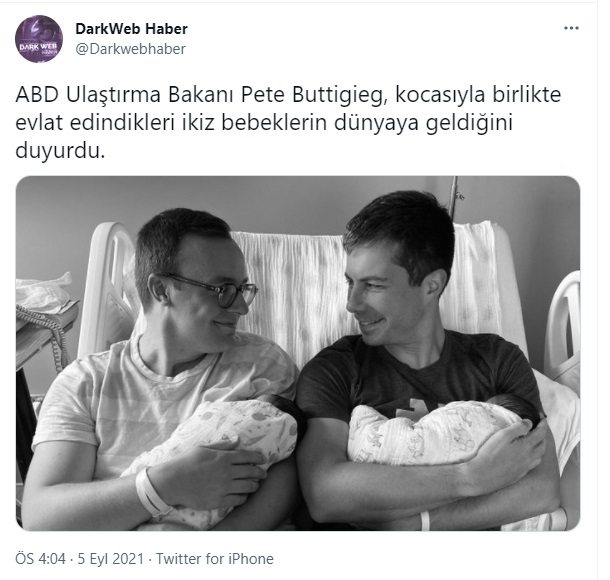Click the Twitter for iPhone source label
Viewport: 610px width, 580px height.
[x=215, y=559]
